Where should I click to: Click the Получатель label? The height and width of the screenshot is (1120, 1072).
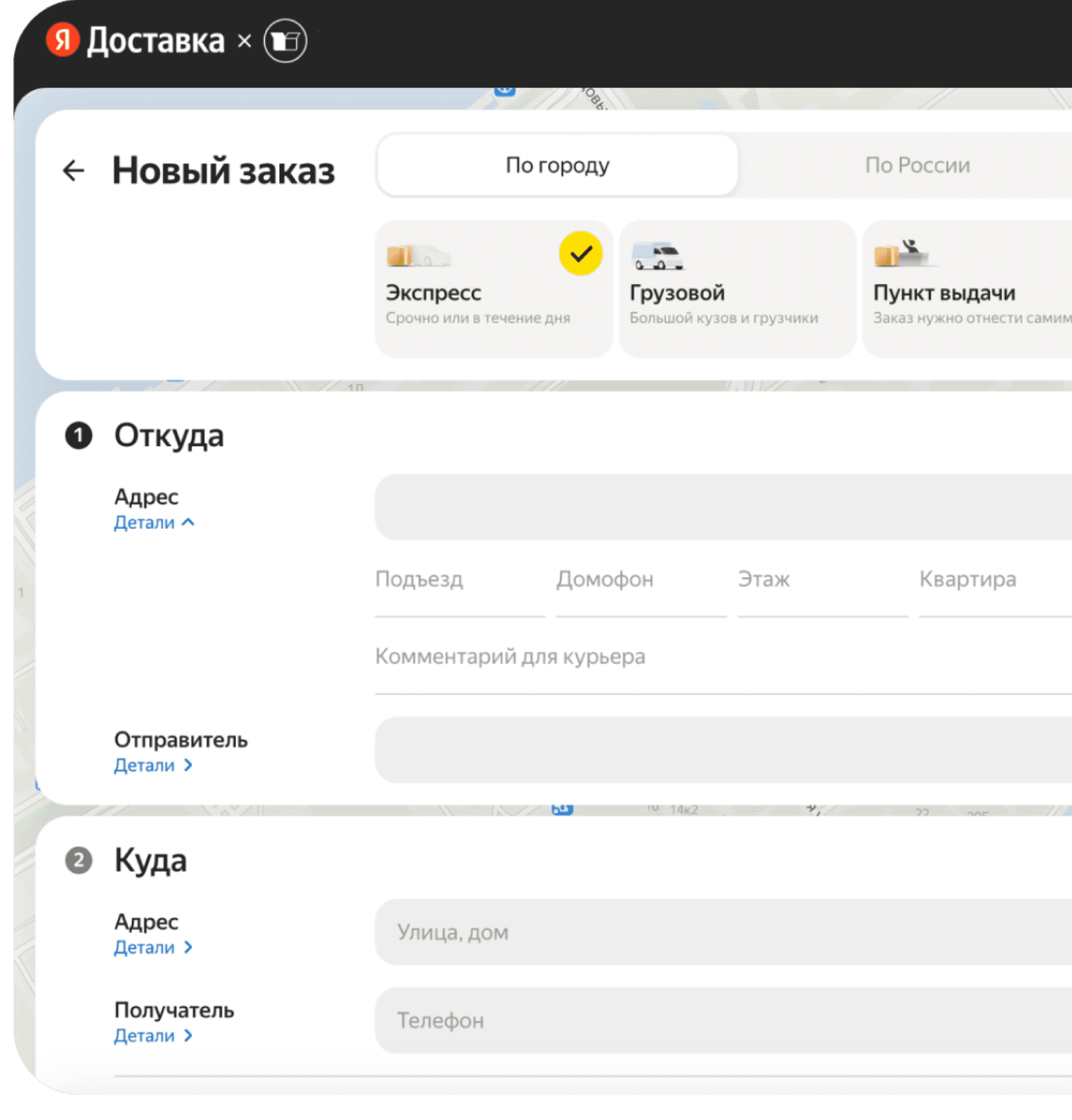[175, 1011]
